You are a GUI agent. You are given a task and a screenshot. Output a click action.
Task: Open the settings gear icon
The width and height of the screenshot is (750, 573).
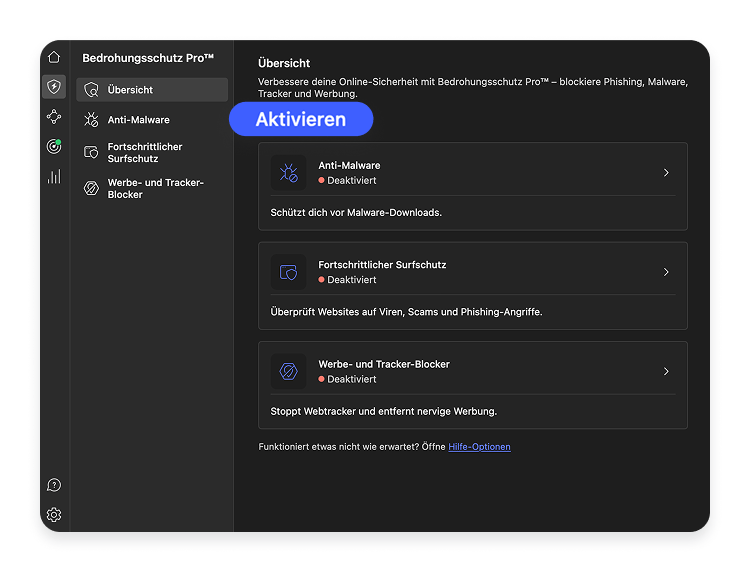[54, 515]
